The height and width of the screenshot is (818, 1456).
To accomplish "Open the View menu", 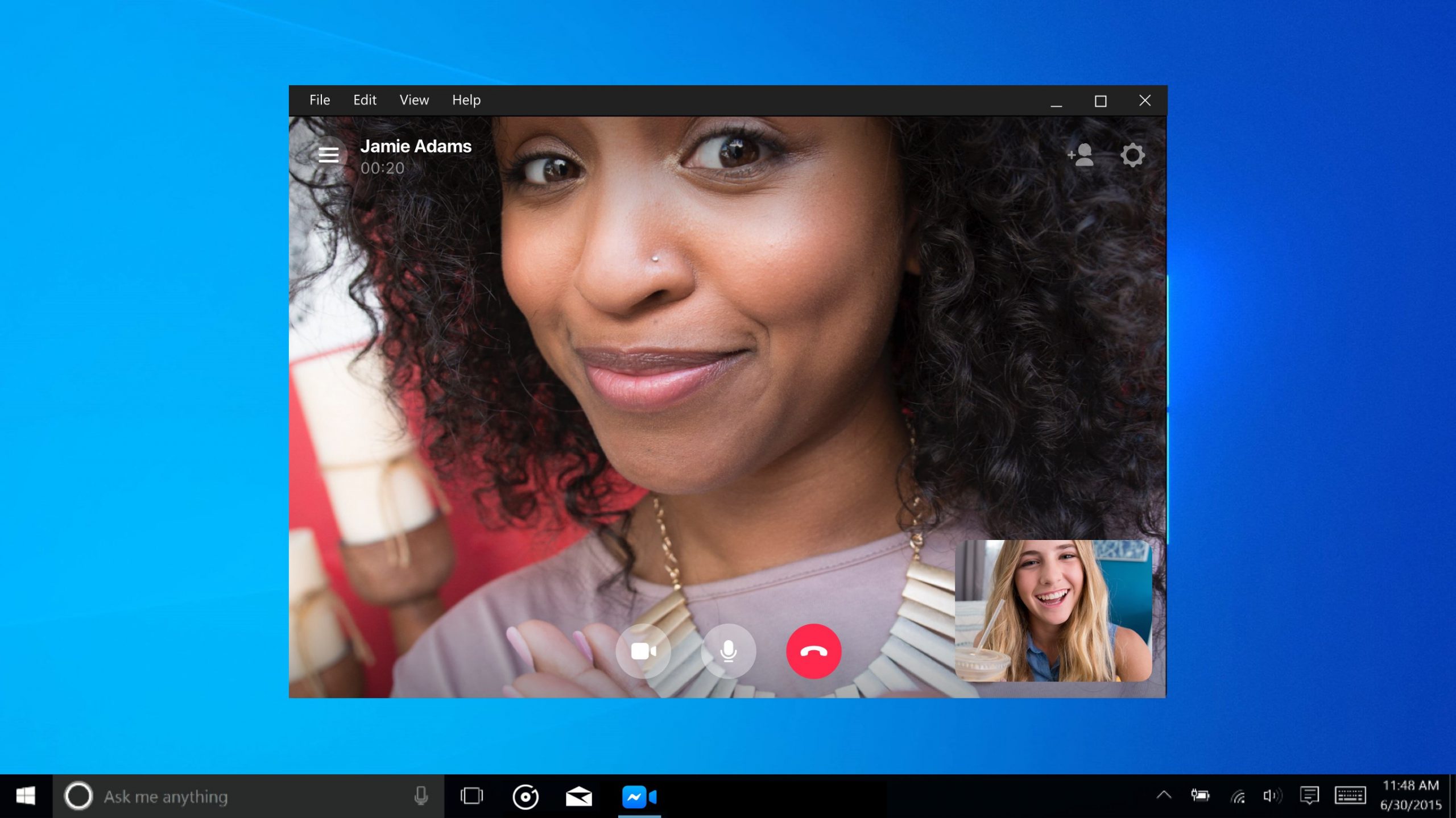I will (x=414, y=100).
